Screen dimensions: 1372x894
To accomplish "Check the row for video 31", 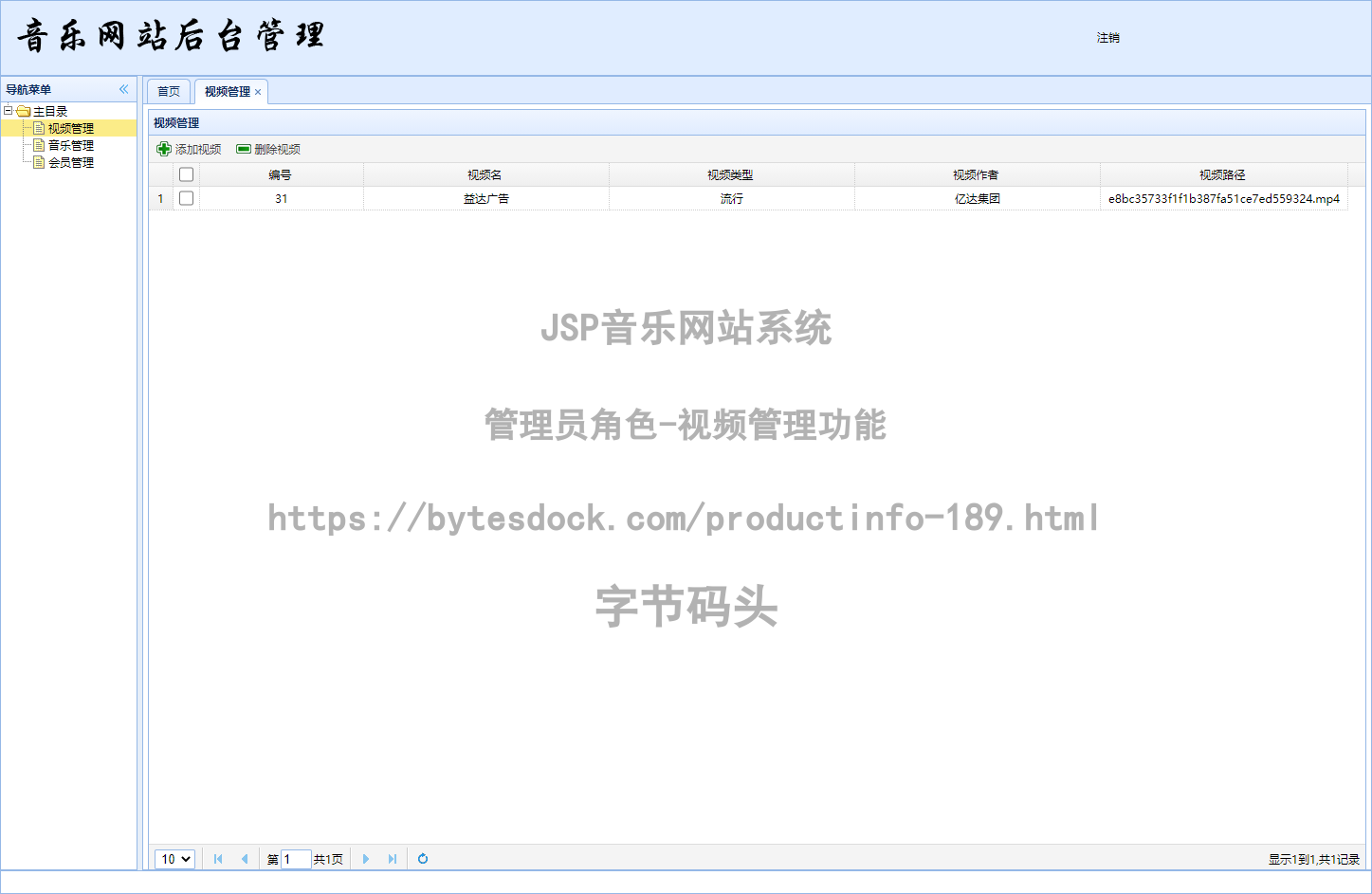I will click(x=187, y=198).
